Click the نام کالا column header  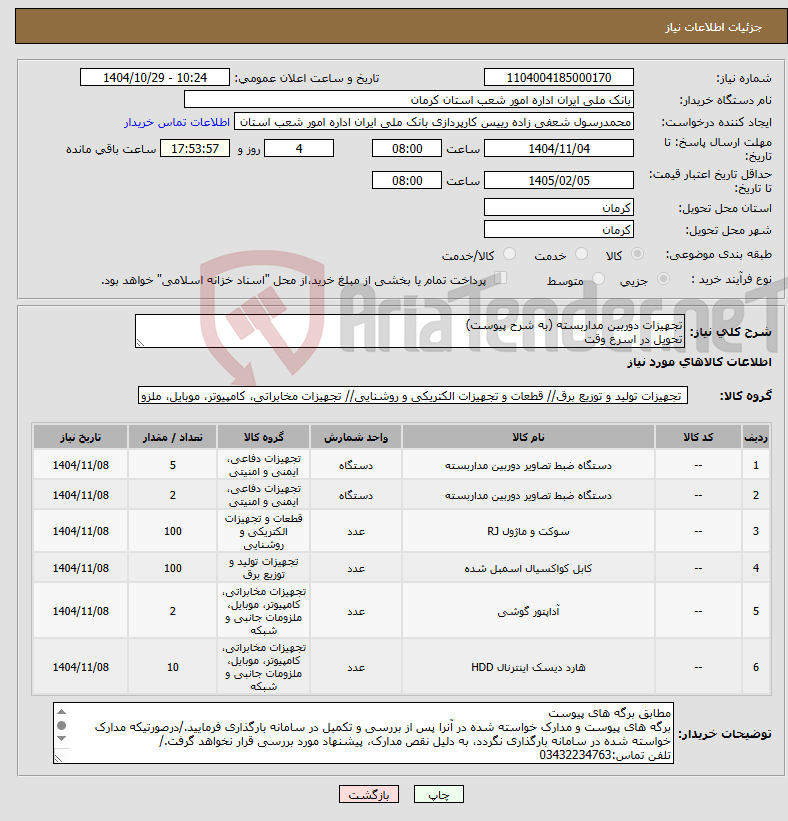tap(528, 437)
